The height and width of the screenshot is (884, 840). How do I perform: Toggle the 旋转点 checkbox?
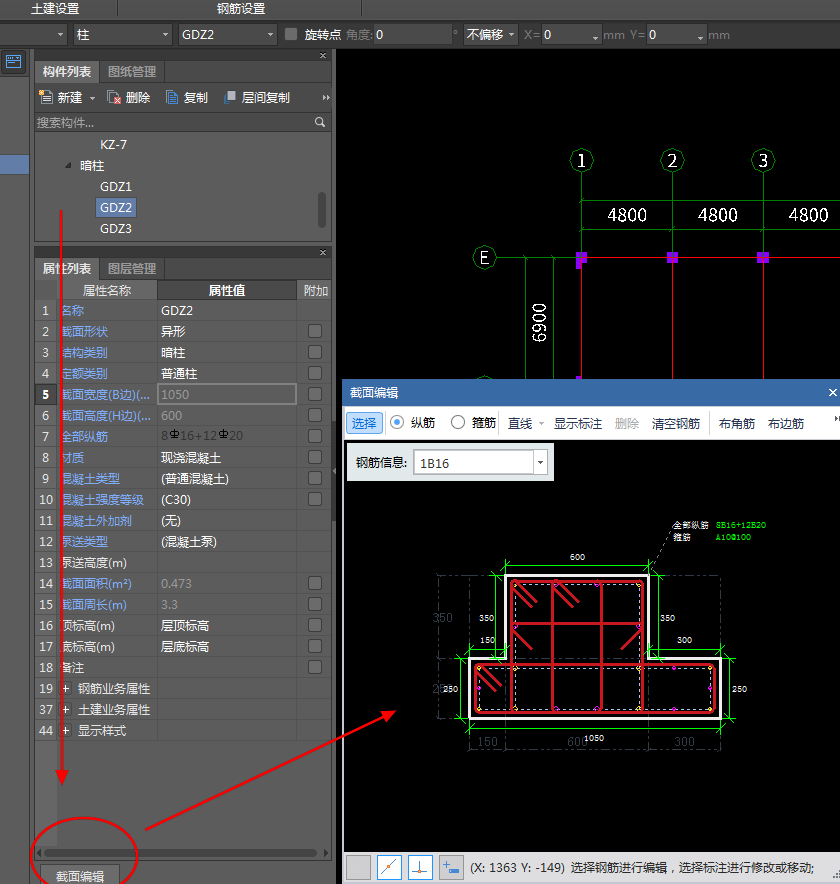pos(291,34)
